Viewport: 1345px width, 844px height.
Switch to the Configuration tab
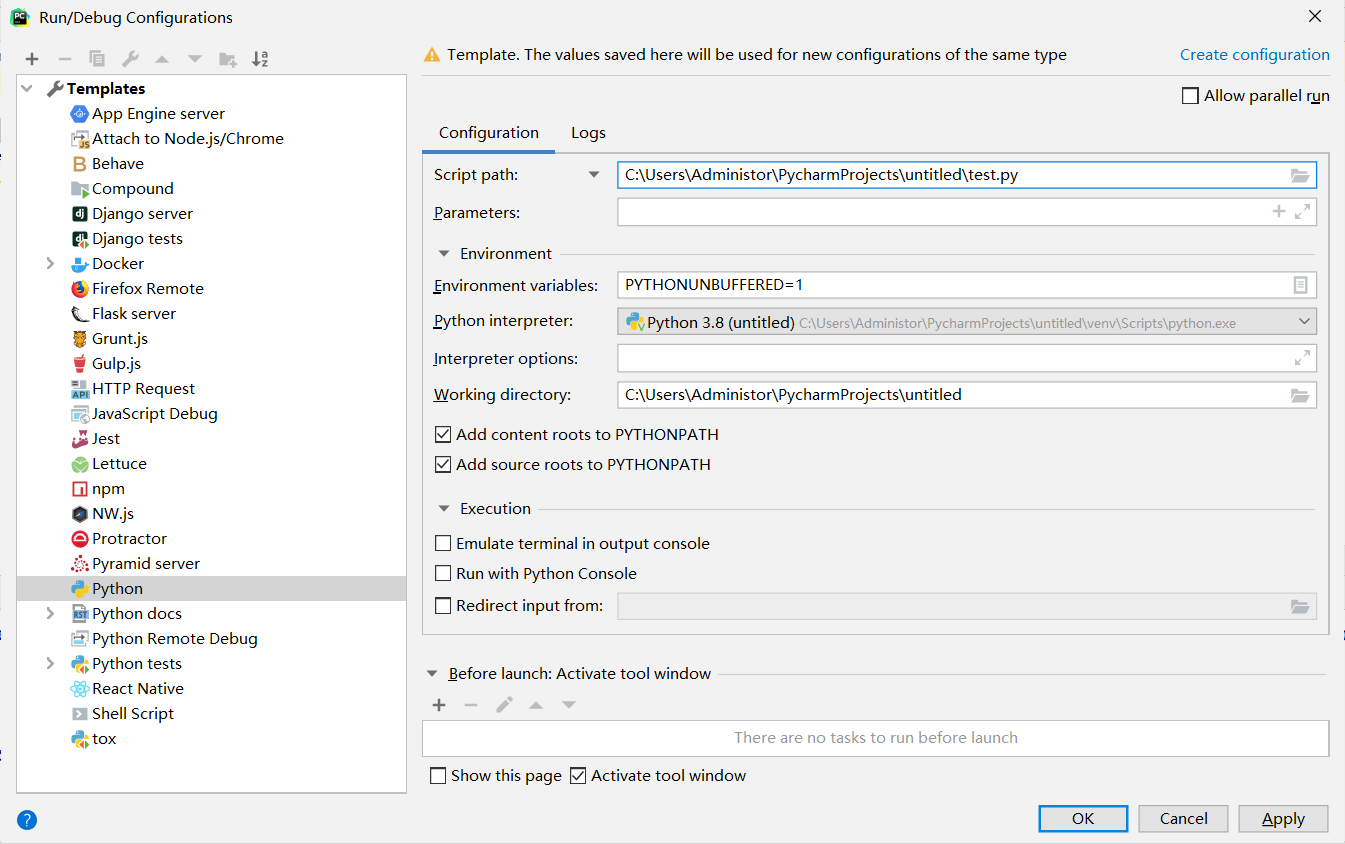489,133
